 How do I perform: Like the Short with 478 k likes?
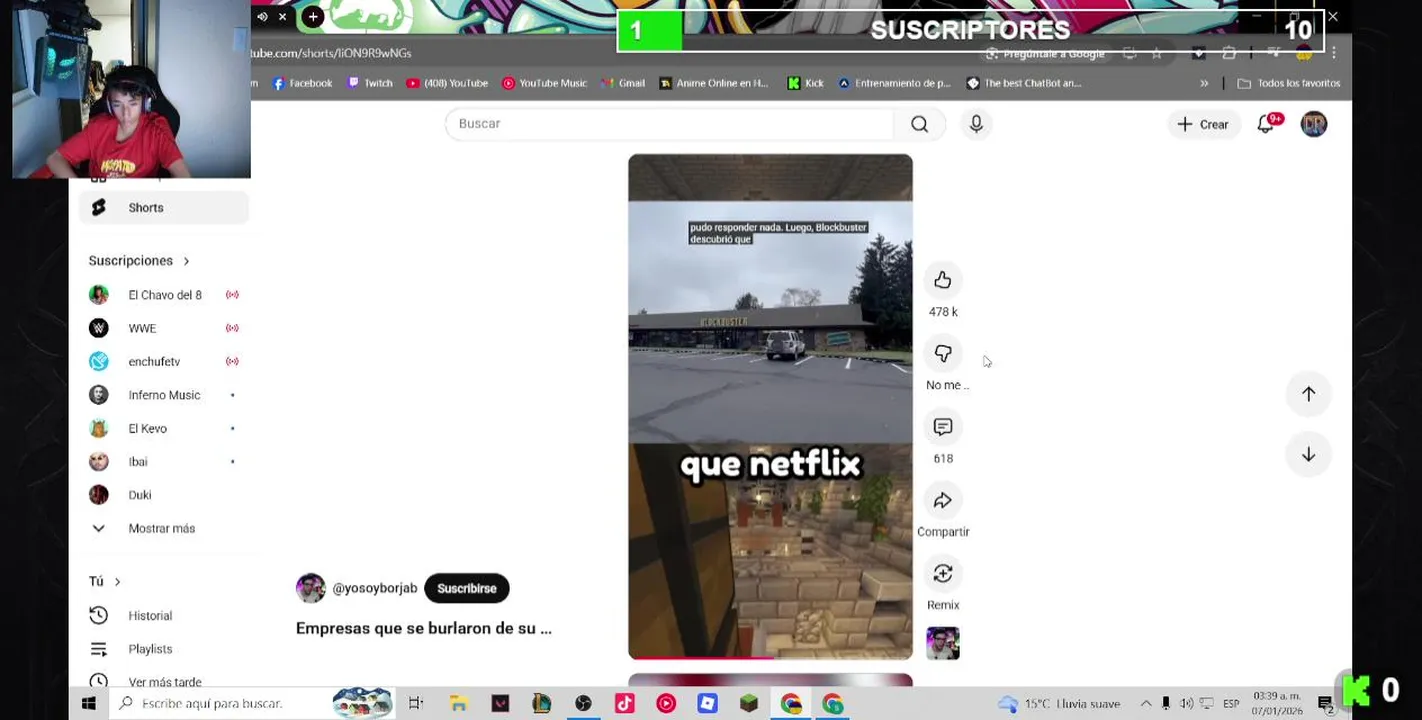click(942, 281)
